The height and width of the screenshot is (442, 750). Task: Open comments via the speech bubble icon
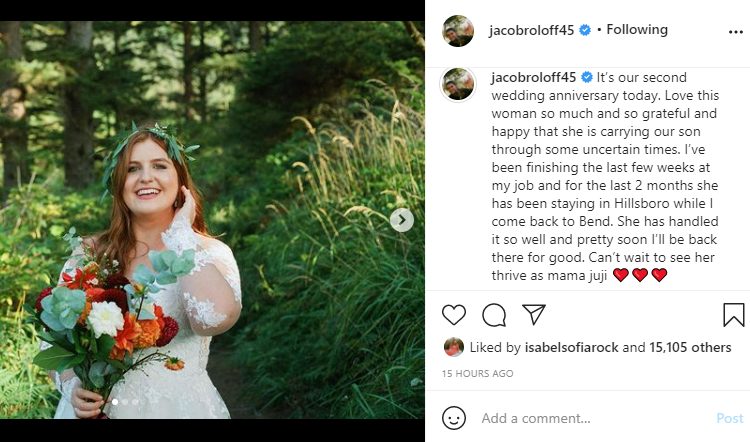click(x=494, y=315)
